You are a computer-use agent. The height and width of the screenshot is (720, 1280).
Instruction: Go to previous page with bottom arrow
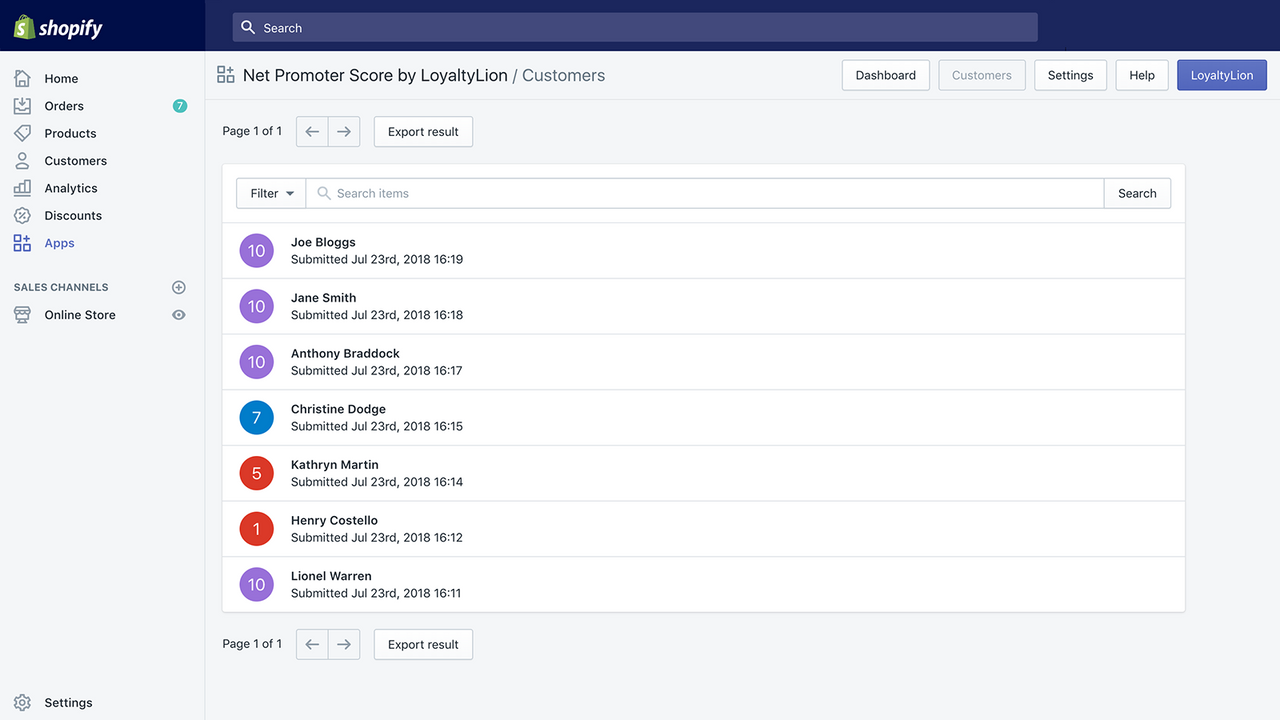(312, 644)
